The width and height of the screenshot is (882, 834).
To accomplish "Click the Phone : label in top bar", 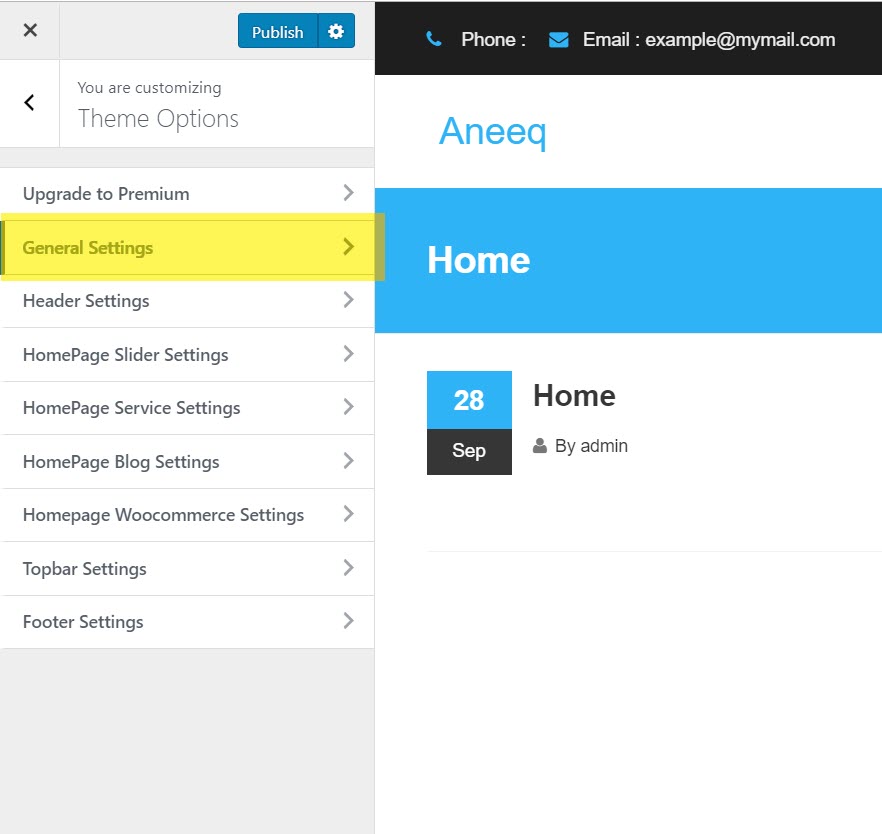I will (x=493, y=39).
